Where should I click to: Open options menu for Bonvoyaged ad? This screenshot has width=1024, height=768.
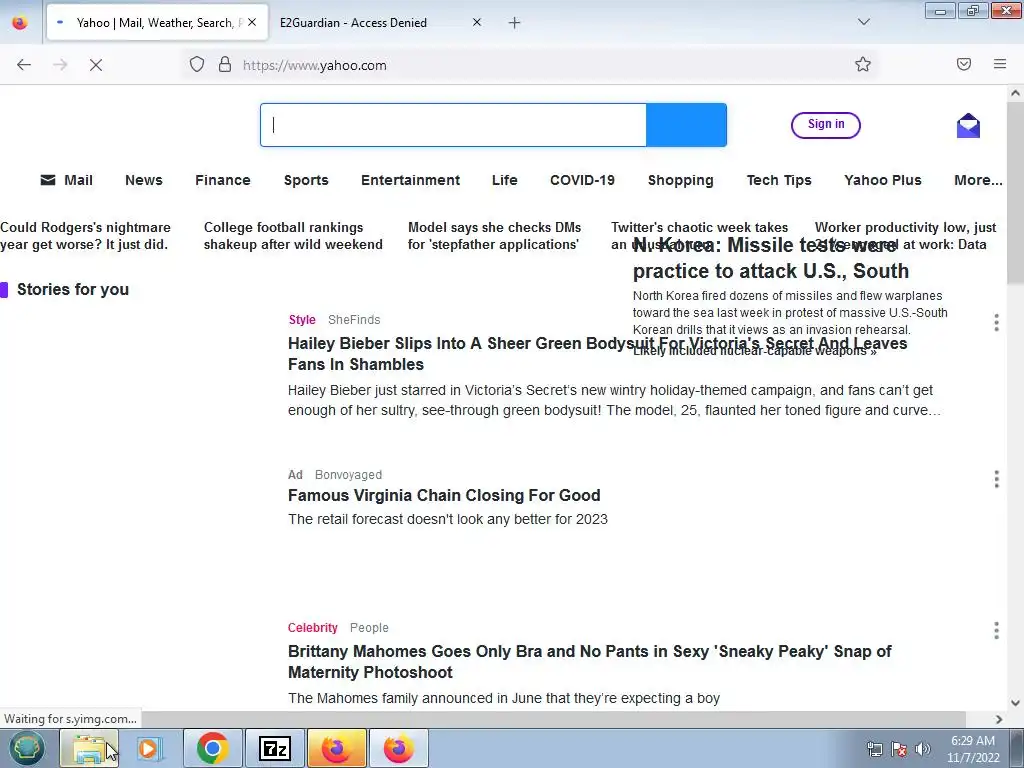(x=996, y=479)
